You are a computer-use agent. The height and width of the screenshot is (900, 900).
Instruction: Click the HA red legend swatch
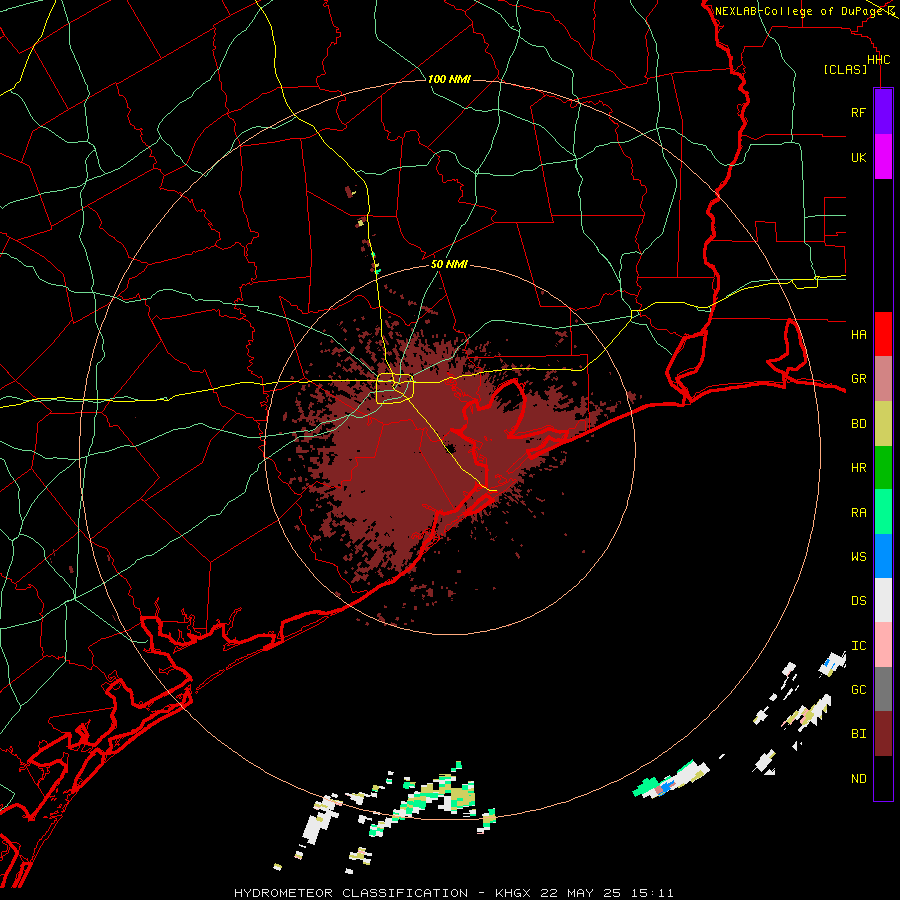click(883, 334)
